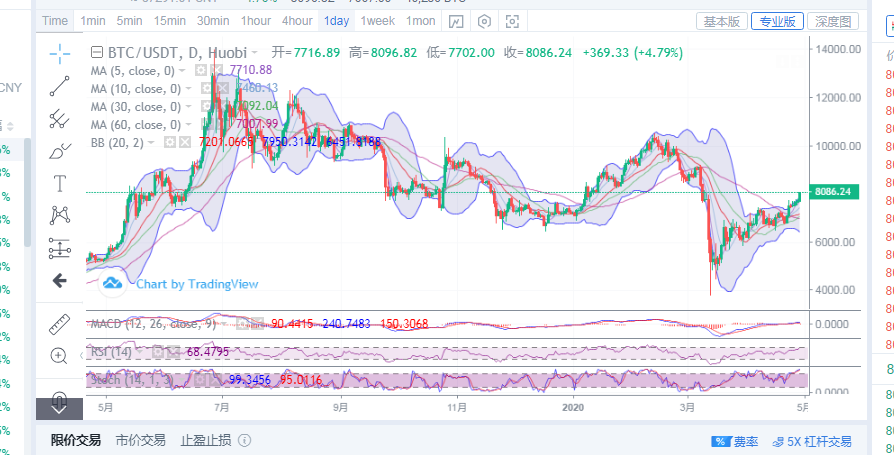Collapse the BTC/USDT indicator legend box

[x=97, y=53]
